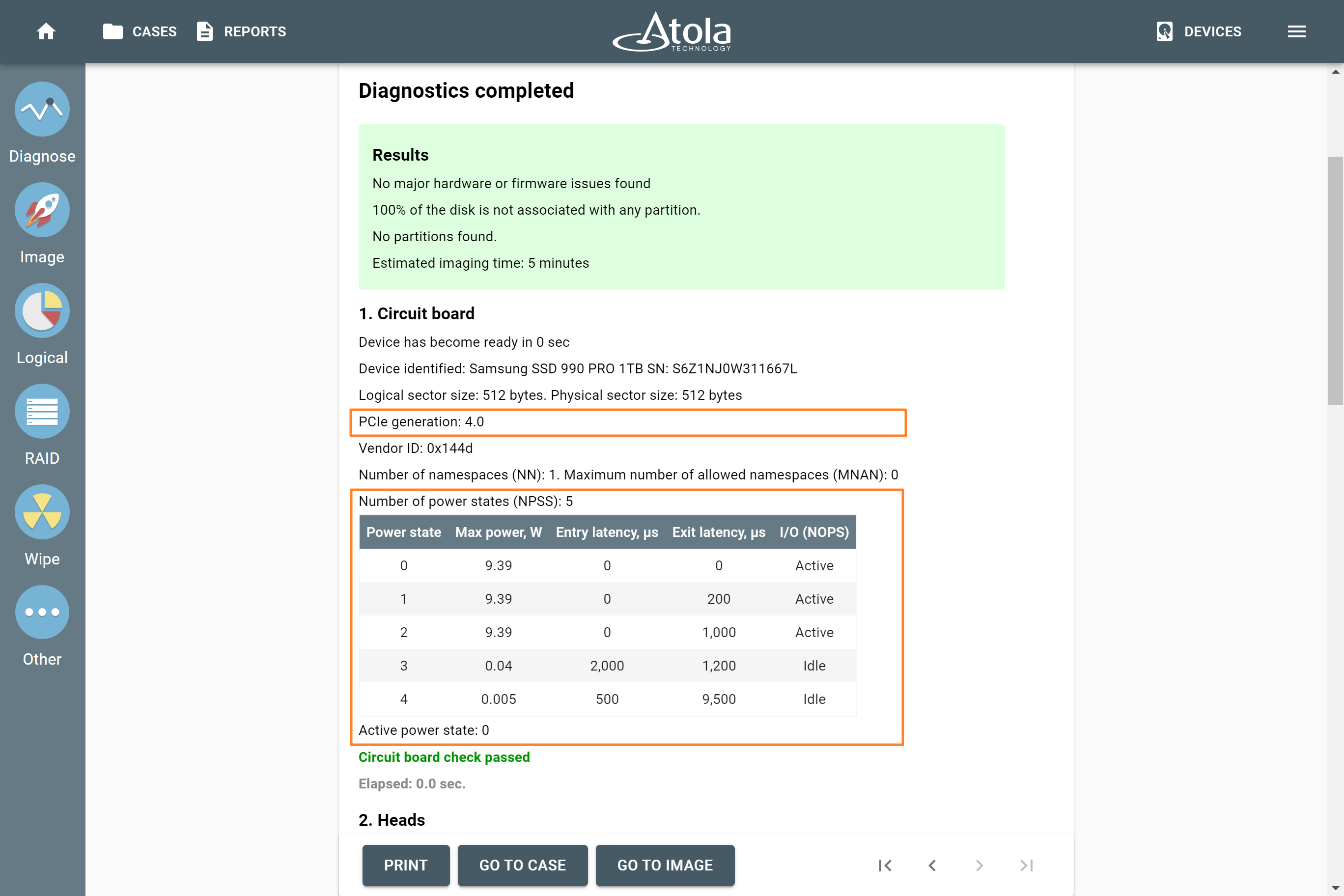Click the Elapsed: 0.0 sec. text

(x=412, y=784)
